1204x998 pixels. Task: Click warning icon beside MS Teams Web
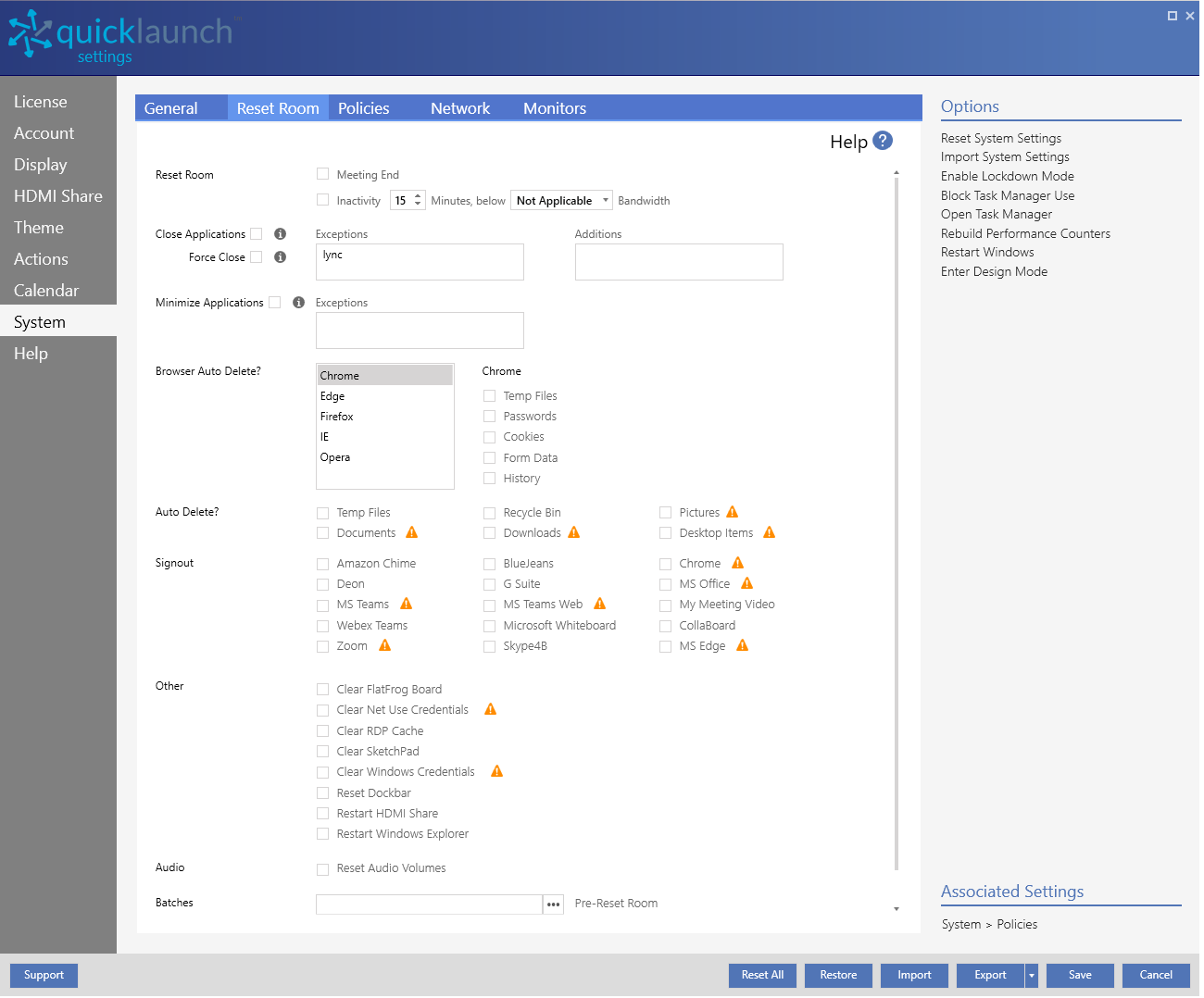[600, 604]
